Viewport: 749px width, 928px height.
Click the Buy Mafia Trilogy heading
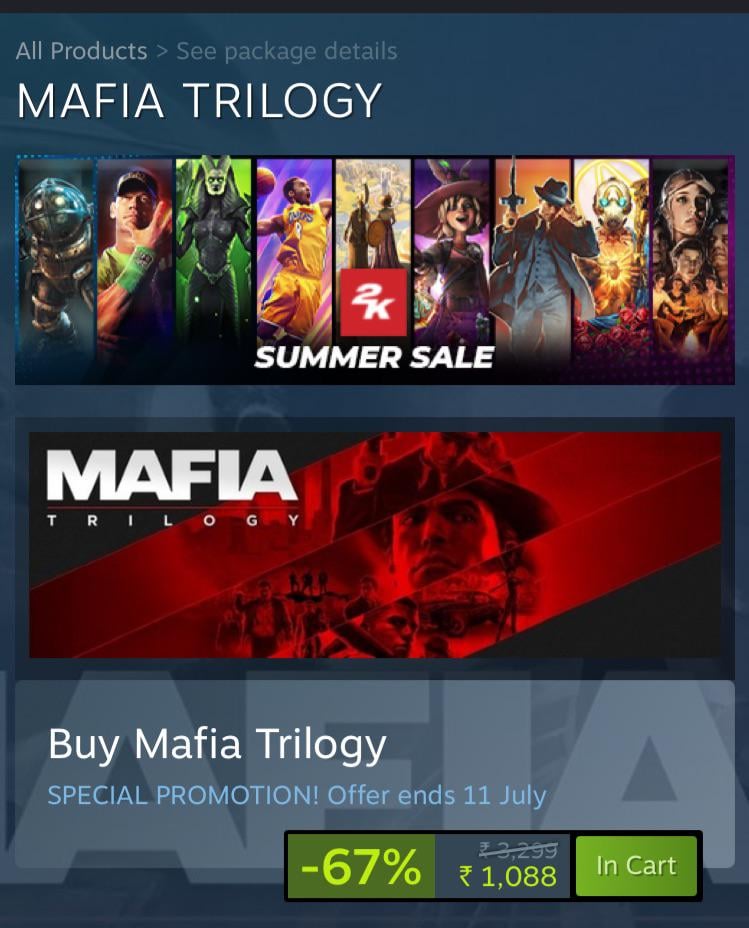tap(217, 743)
